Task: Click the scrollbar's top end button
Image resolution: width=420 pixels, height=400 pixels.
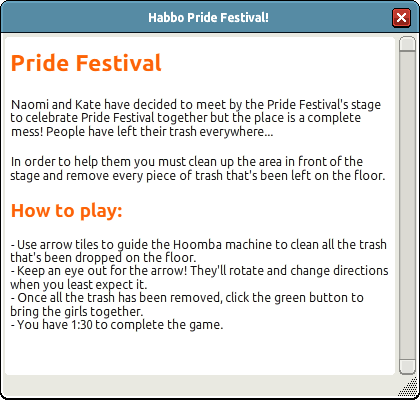Action: coord(407,44)
